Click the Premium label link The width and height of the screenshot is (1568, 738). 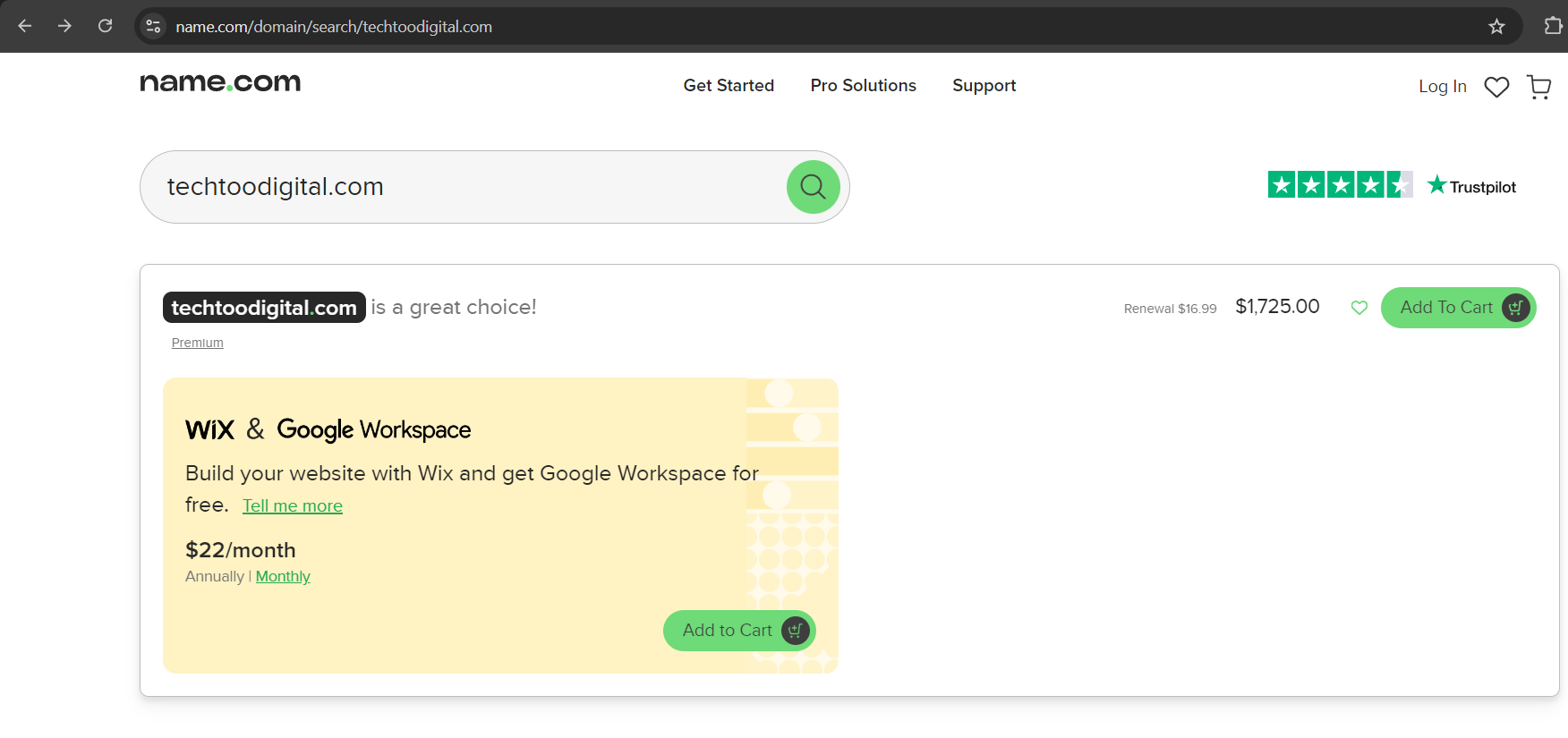(198, 343)
